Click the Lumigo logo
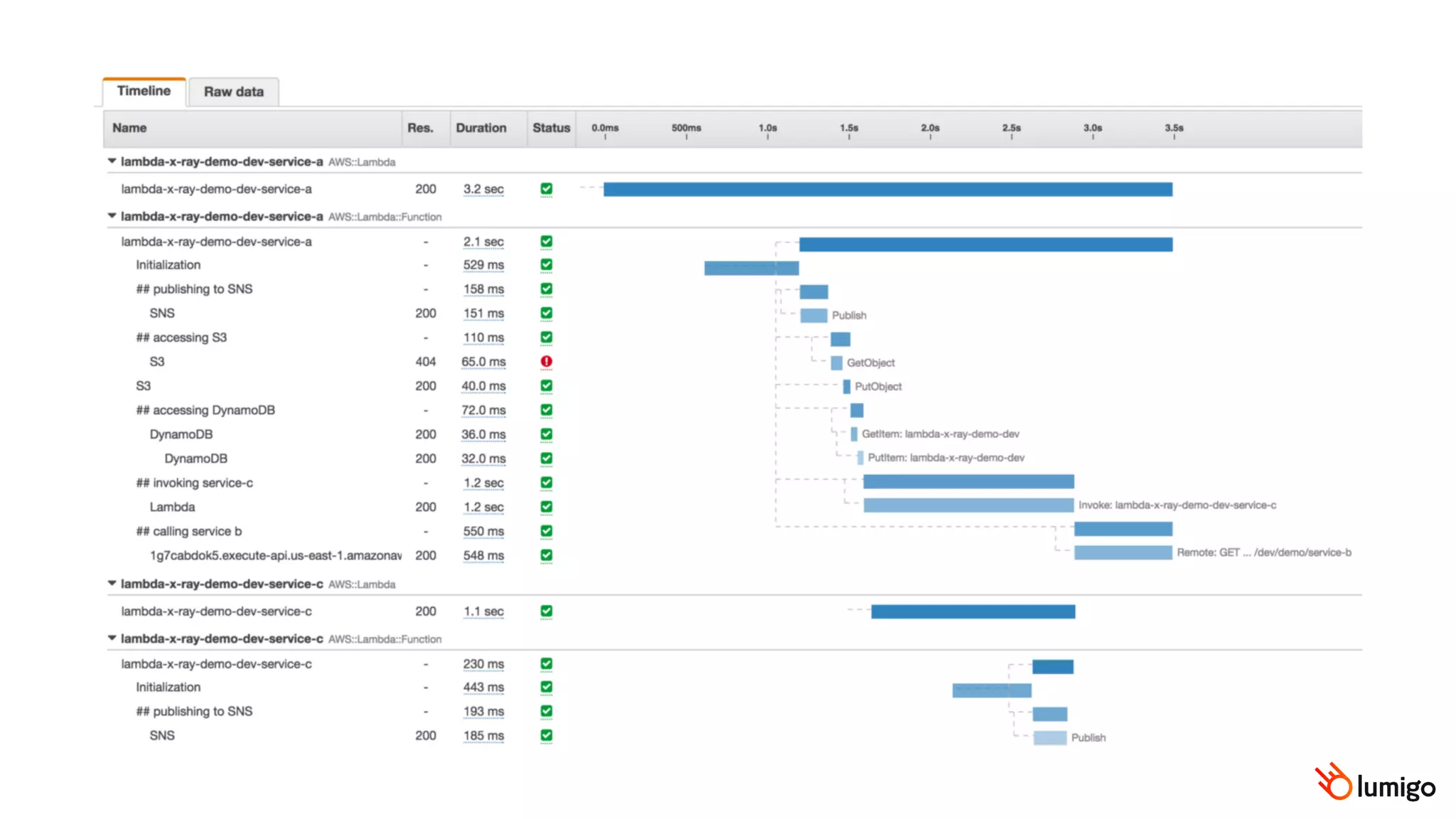1456x819 pixels. (x=1375, y=783)
